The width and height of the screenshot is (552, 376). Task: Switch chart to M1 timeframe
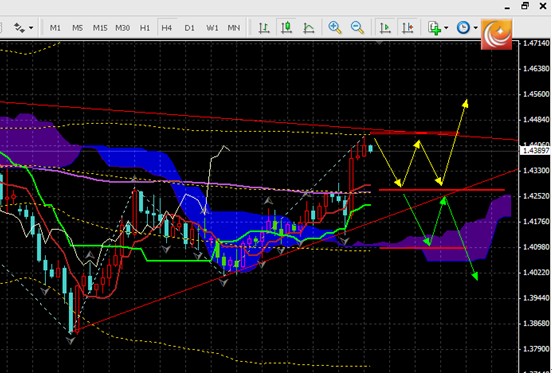(x=55, y=28)
